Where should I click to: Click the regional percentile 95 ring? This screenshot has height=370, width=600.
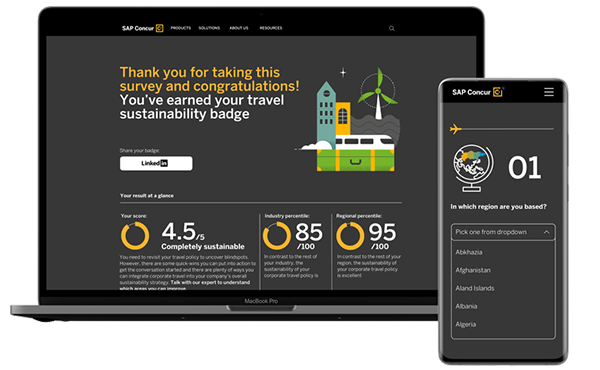350,236
